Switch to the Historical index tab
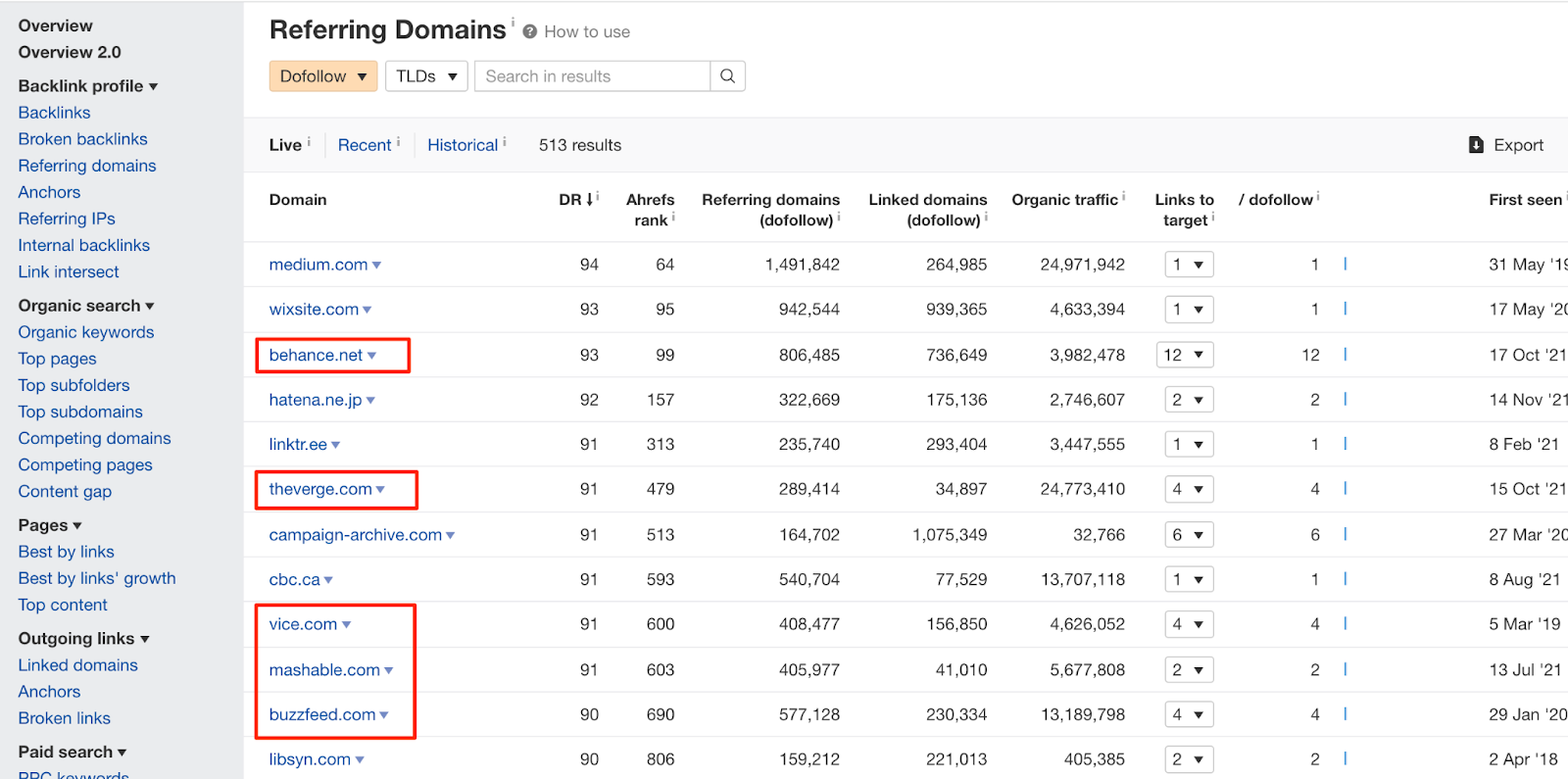The width and height of the screenshot is (1568, 779). tap(463, 145)
